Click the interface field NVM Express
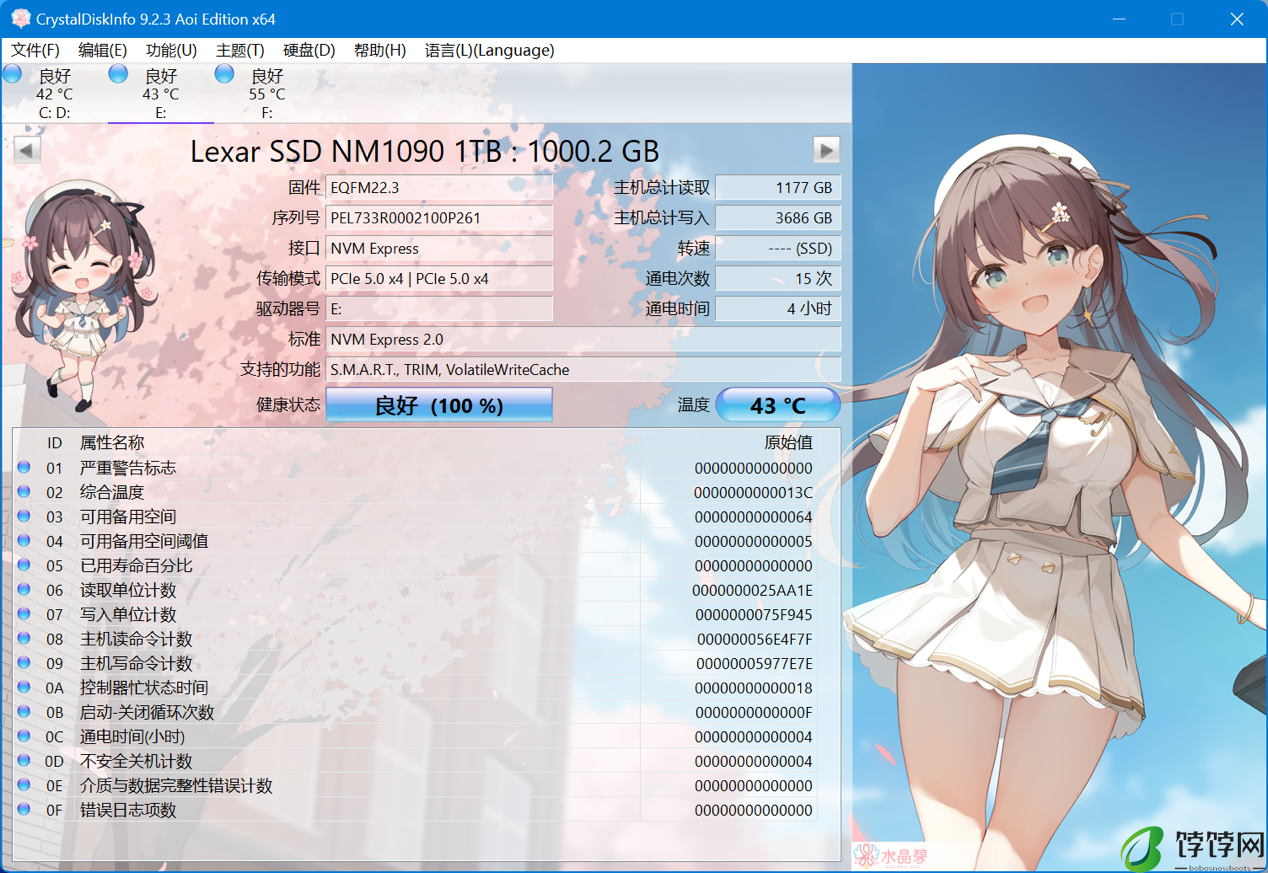The width and height of the screenshot is (1268, 873). (x=439, y=248)
